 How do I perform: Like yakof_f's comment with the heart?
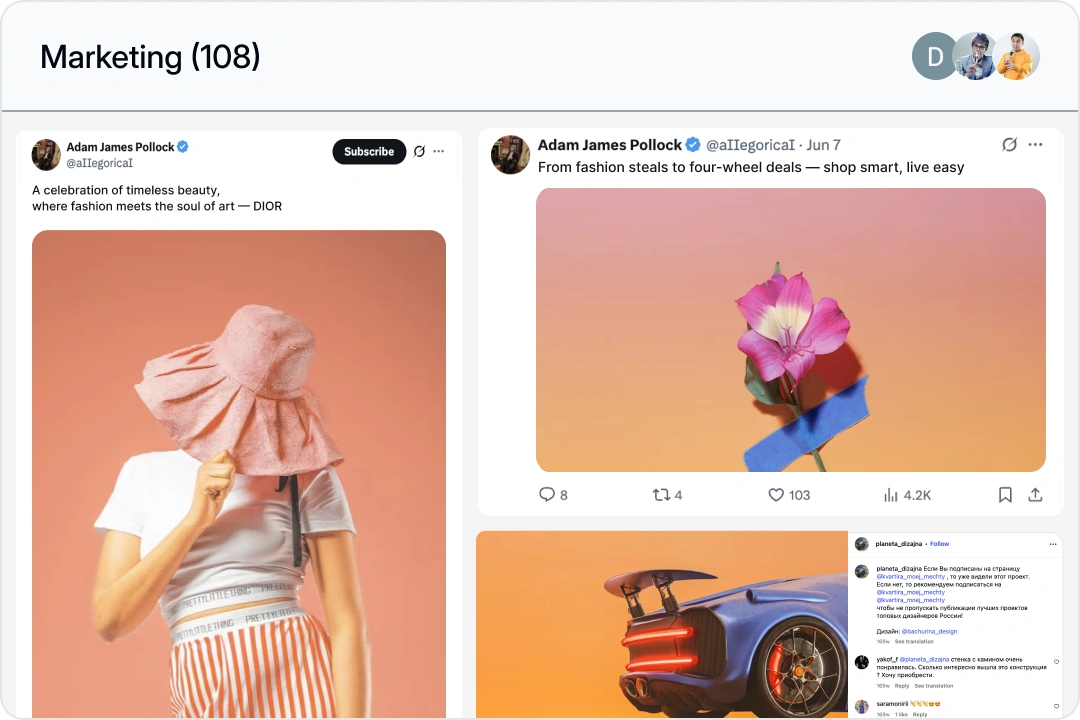coord(1055,661)
